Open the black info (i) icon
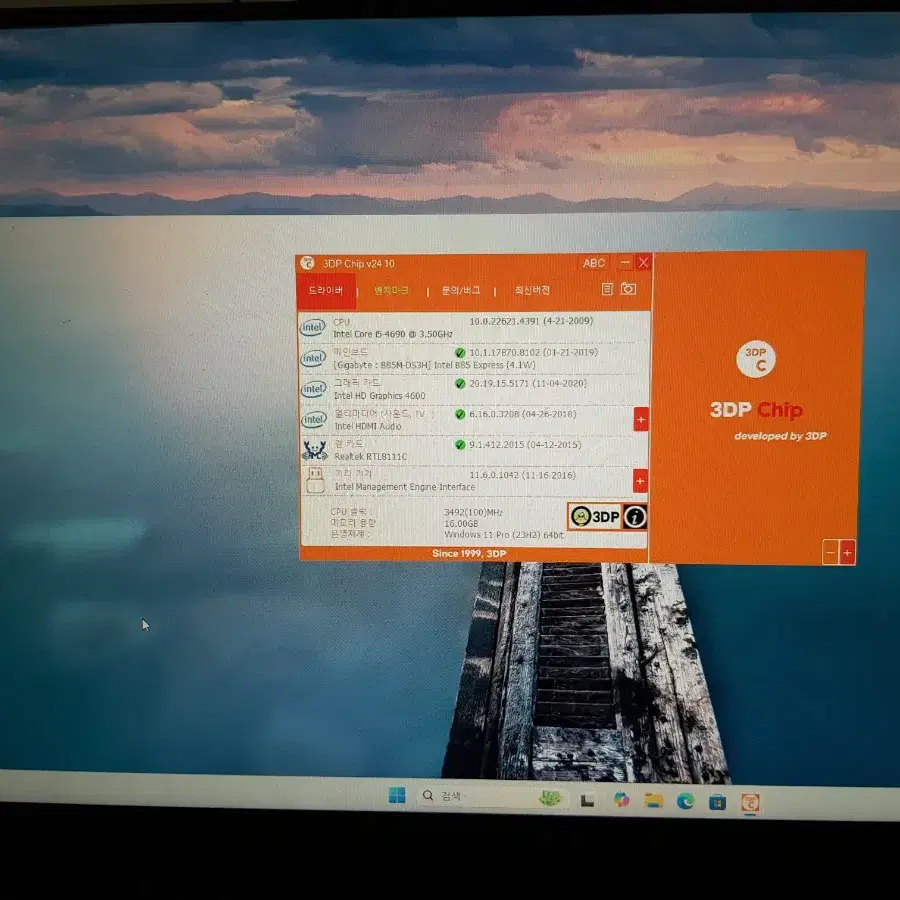Image resolution: width=900 pixels, height=900 pixels. click(x=635, y=517)
